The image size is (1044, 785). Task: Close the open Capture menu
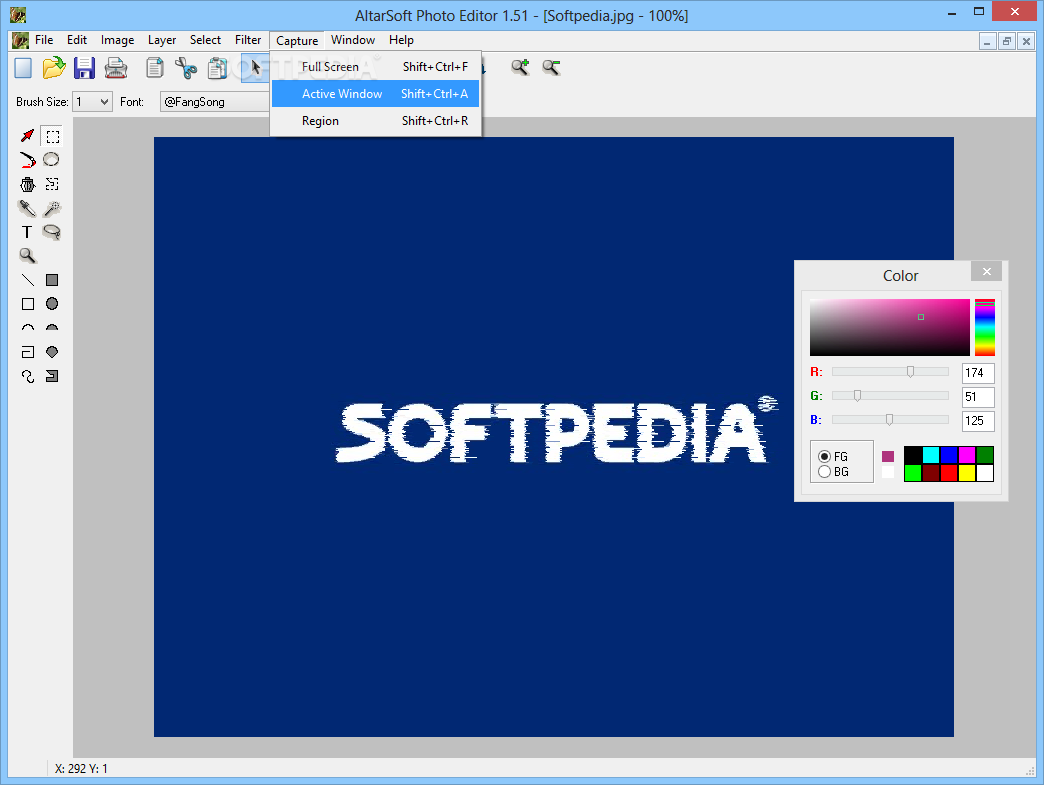coord(297,41)
